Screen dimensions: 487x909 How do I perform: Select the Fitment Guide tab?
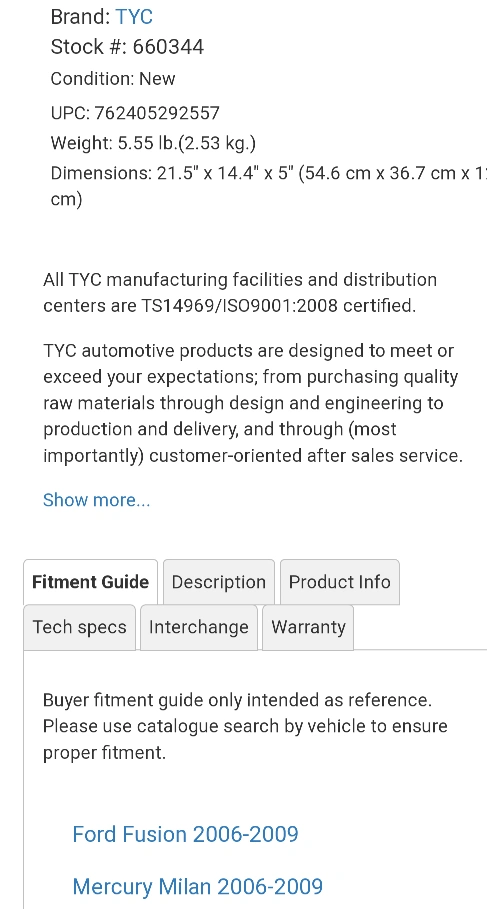[x=90, y=581]
